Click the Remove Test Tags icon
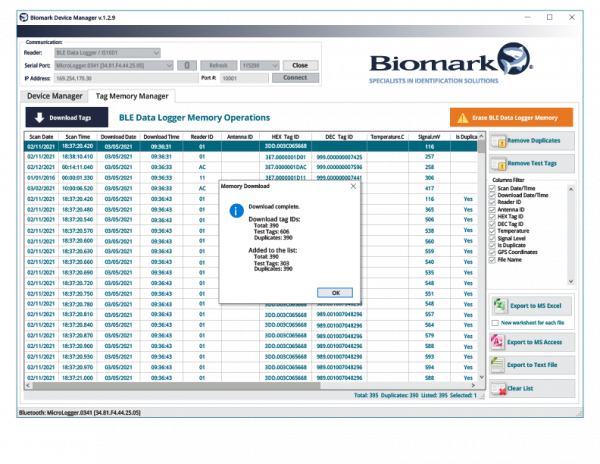The height and width of the screenshot is (464, 600). [499, 164]
